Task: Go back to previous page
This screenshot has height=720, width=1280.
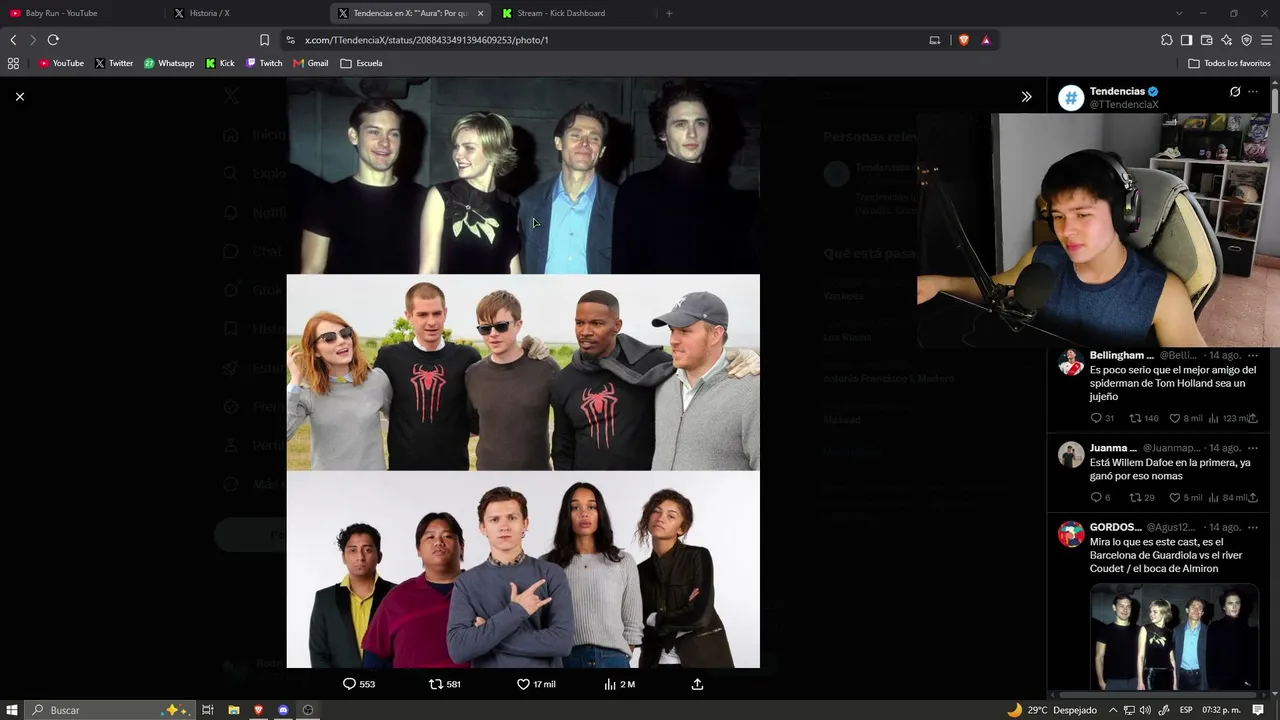Action: coord(13,40)
